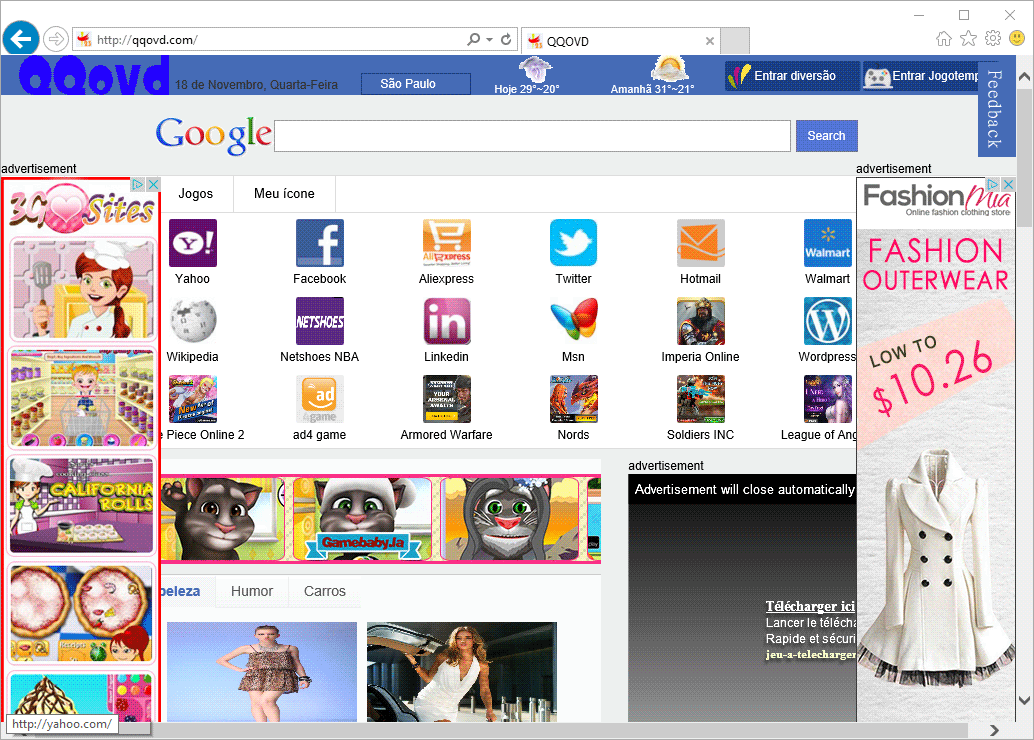Screen dimensions: 1034x740
Task: Open the Yahoo shortcut icon
Action: tap(193, 243)
